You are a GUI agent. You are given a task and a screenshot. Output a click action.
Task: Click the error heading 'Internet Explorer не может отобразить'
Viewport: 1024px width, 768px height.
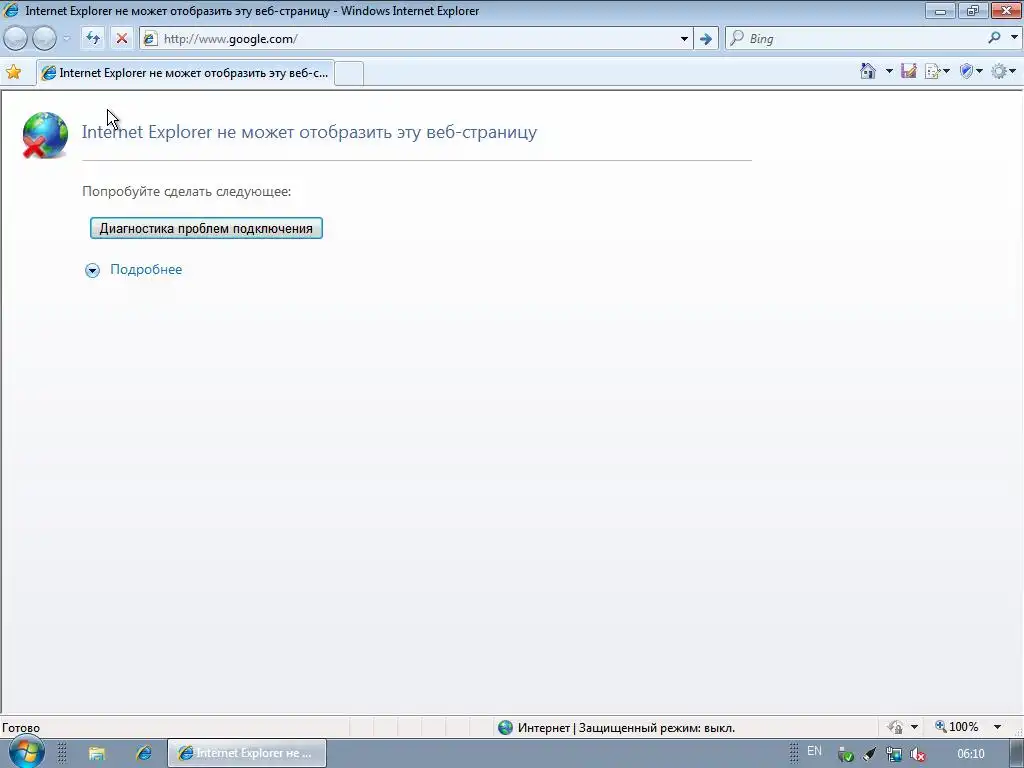(310, 132)
